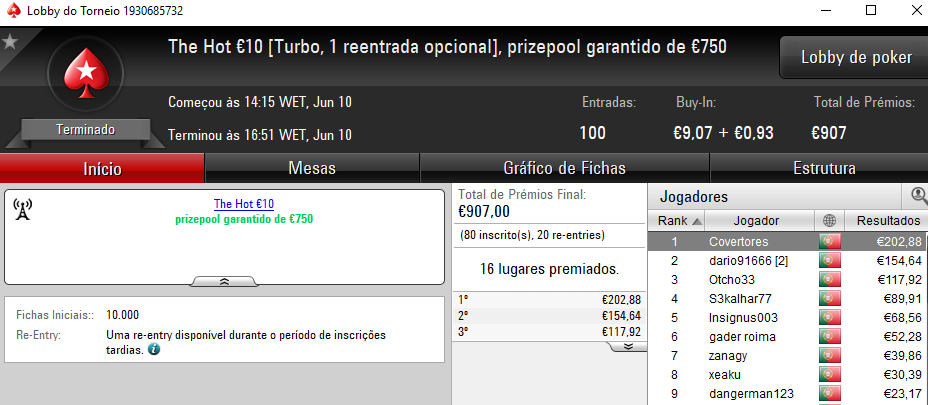Sort players by country globe icon
Image resolution: width=928 pixels, height=405 pixels.
point(829,221)
